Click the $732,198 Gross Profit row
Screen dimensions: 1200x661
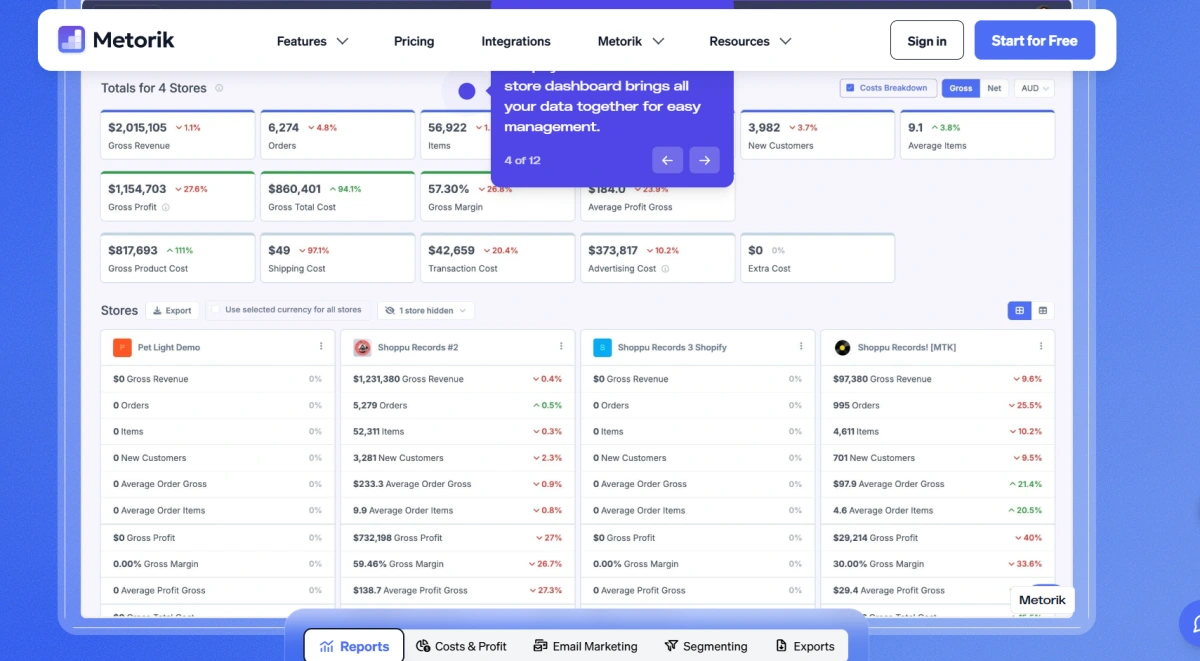(x=458, y=538)
